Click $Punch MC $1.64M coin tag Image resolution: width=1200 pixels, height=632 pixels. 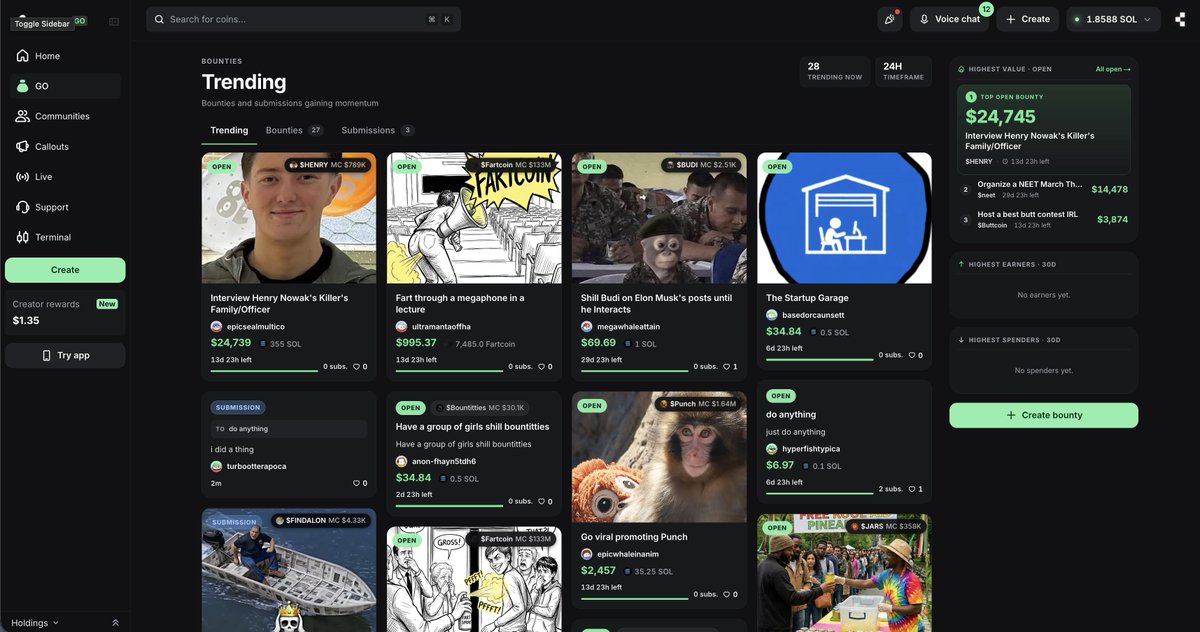[698, 404]
